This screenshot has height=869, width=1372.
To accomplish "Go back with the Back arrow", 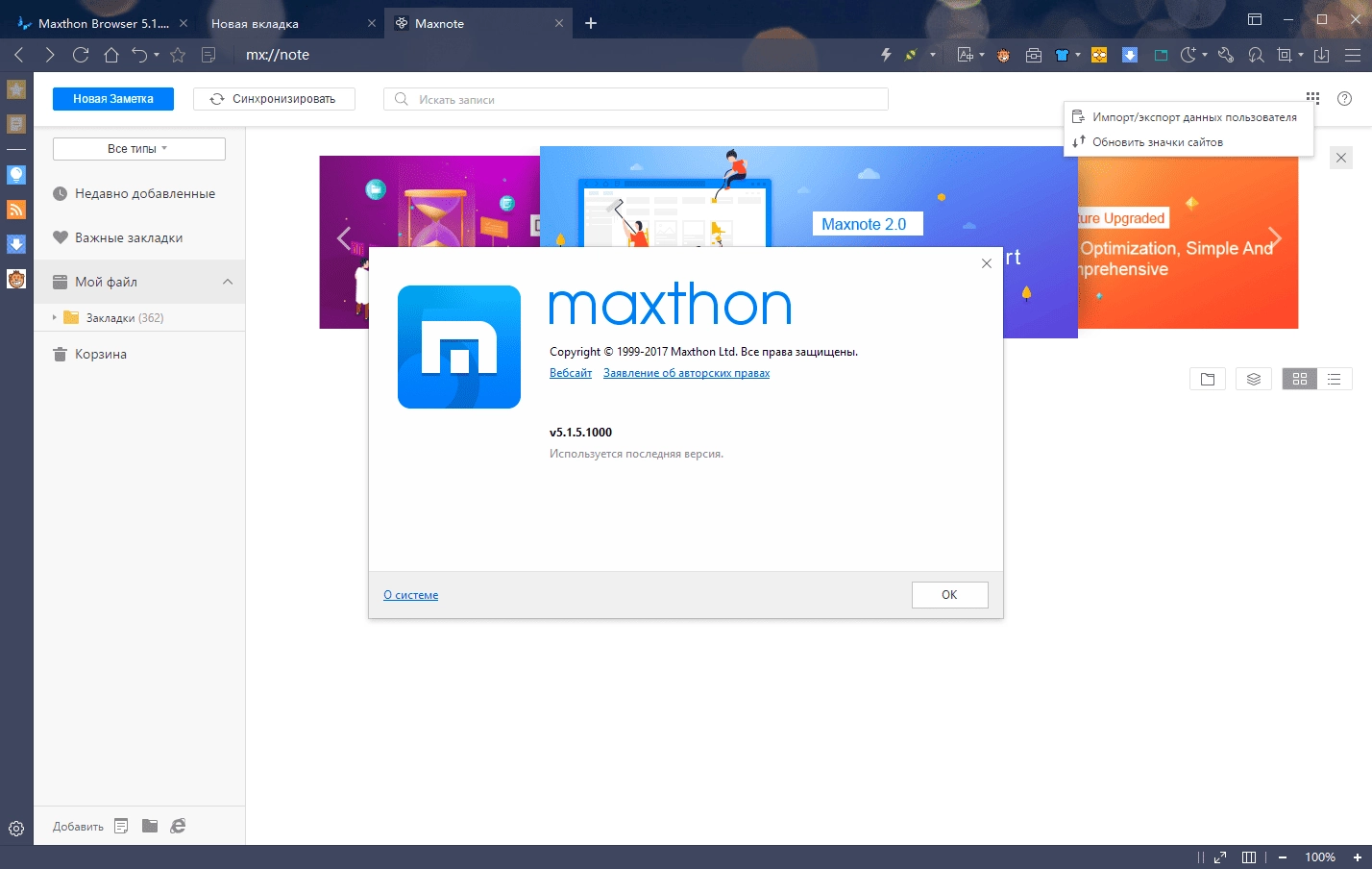I will pyautogui.click(x=19, y=55).
